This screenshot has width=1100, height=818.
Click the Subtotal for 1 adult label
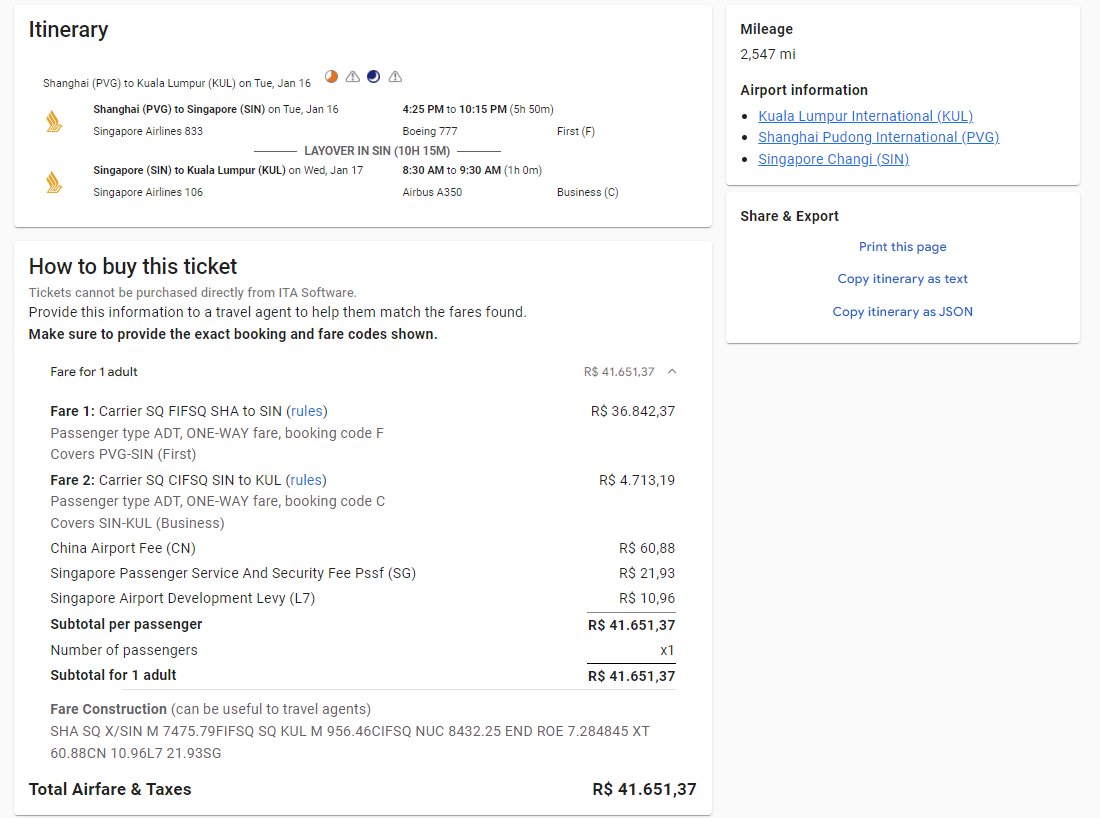(x=113, y=675)
